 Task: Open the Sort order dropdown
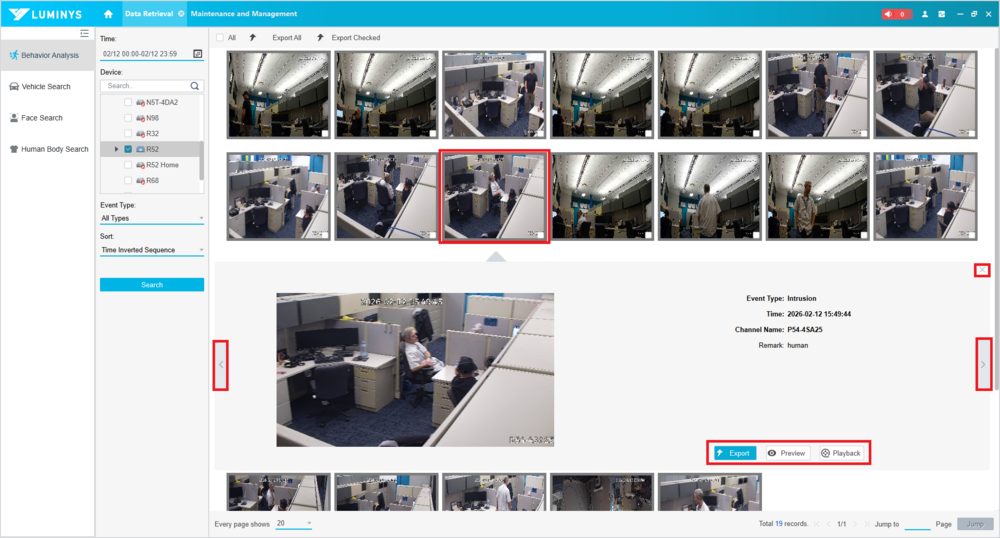pos(152,250)
